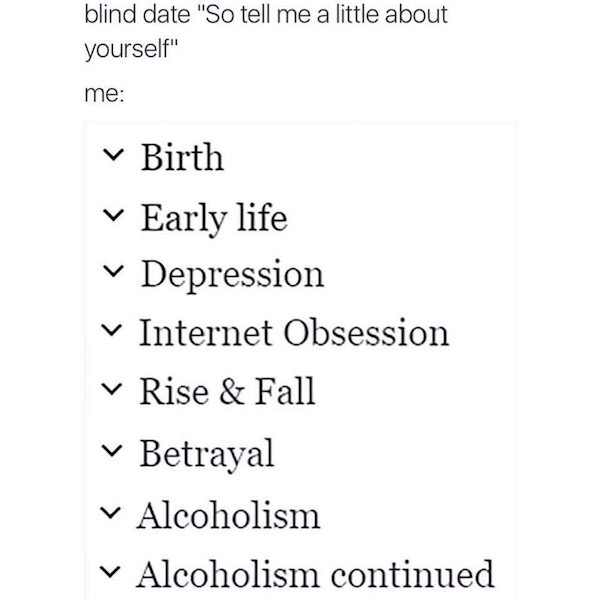Expand the Early life chevron

click(113, 215)
